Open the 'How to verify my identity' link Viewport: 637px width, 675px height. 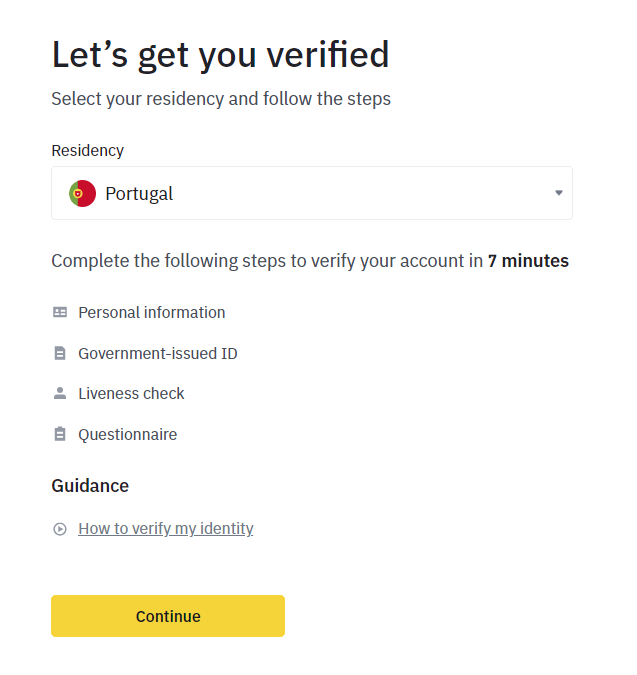coord(165,529)
